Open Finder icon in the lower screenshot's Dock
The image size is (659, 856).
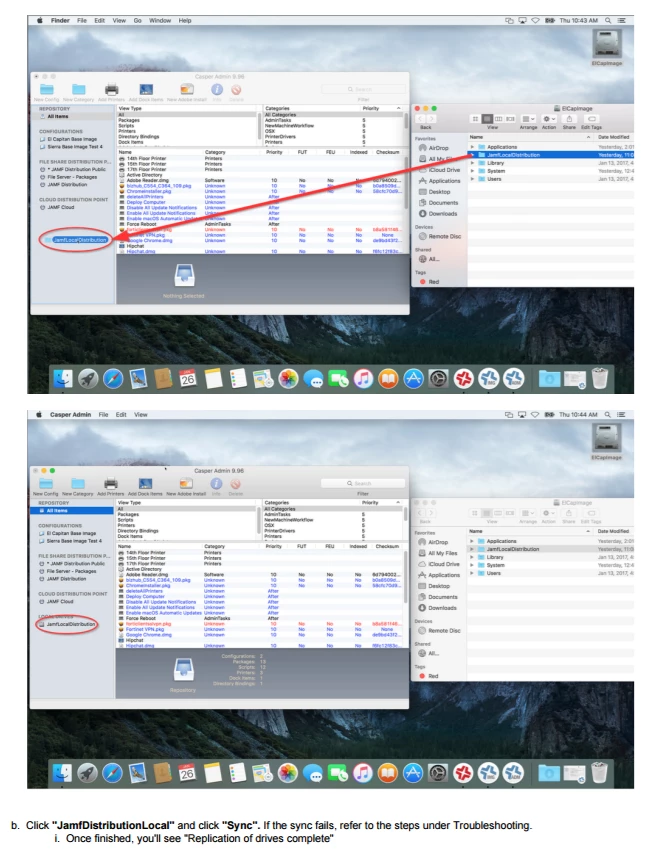pos(62,773)
